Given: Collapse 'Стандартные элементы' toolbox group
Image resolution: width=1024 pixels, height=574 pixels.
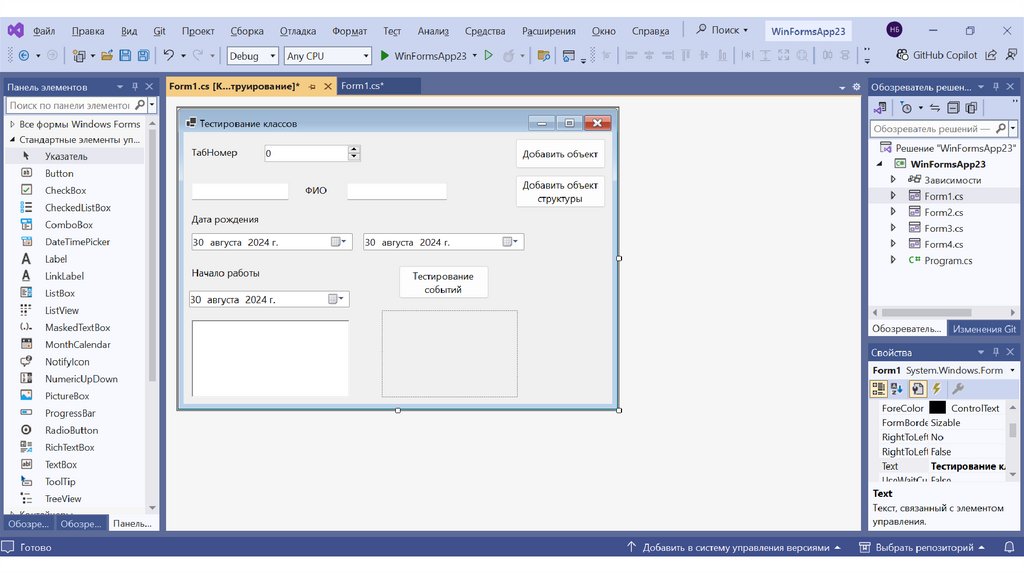Looking at the screenshot, I should (x=12, y=140).
